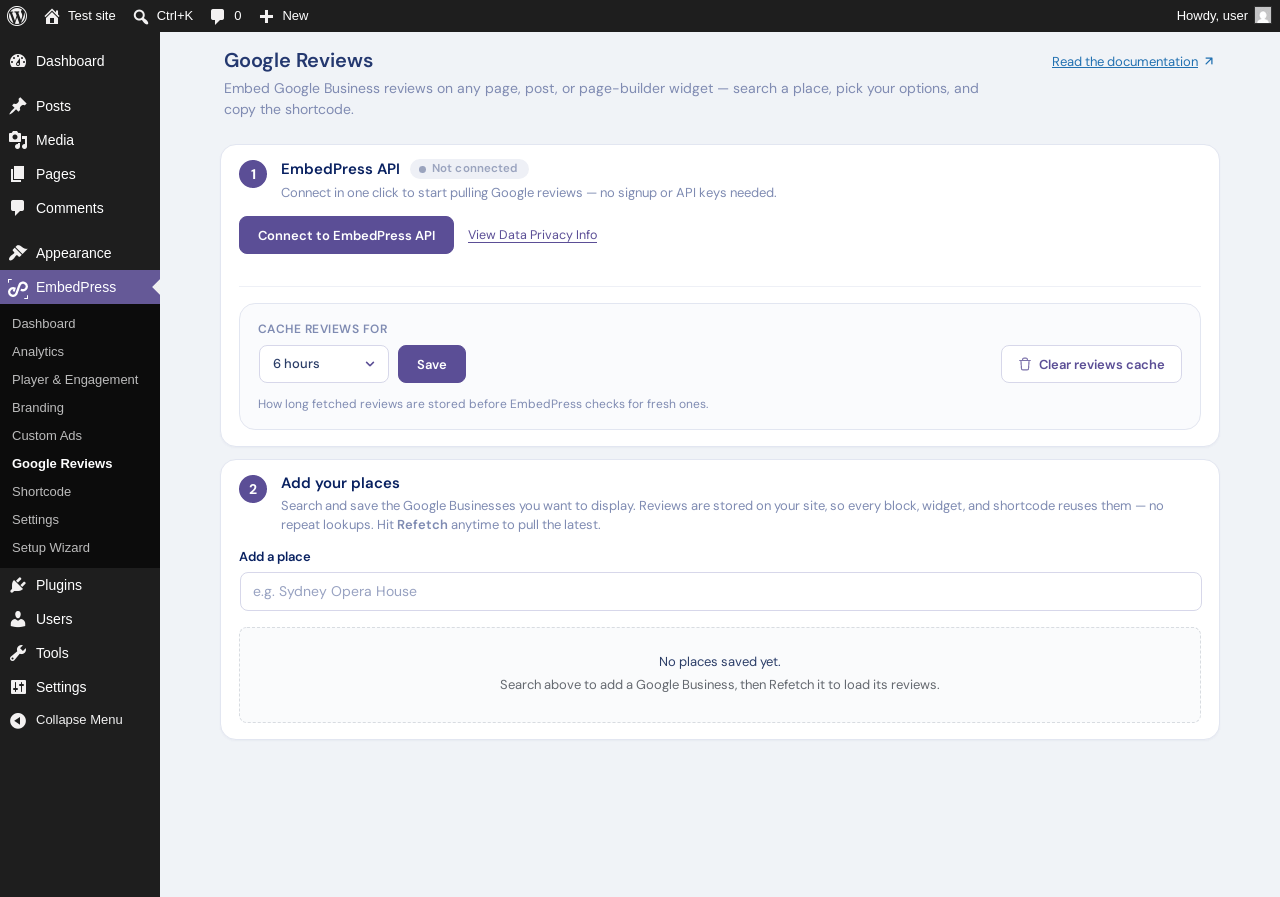Click the Add a place search field

tap(721, 591)
